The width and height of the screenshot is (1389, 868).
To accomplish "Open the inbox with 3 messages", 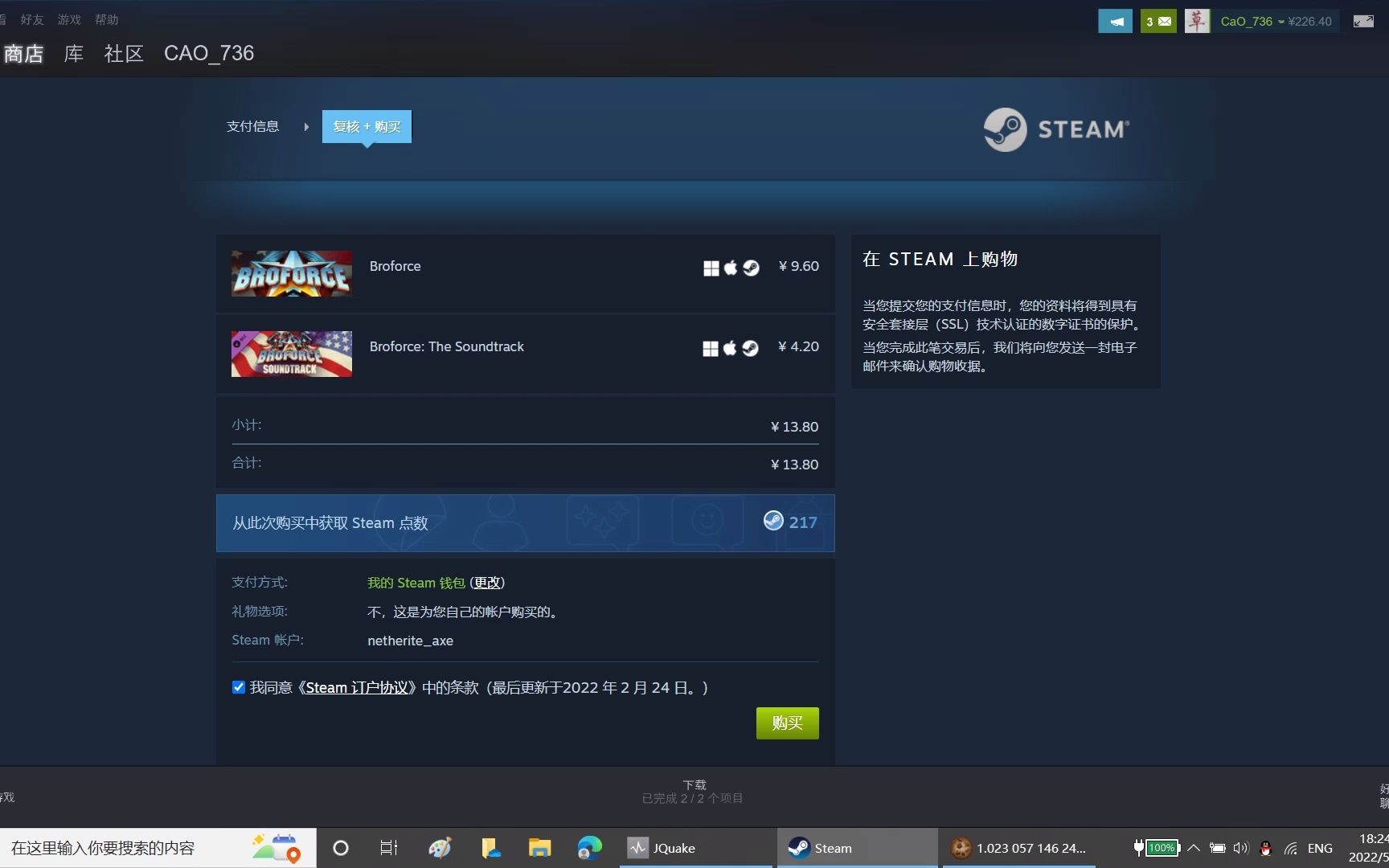I will (1158, 22).
